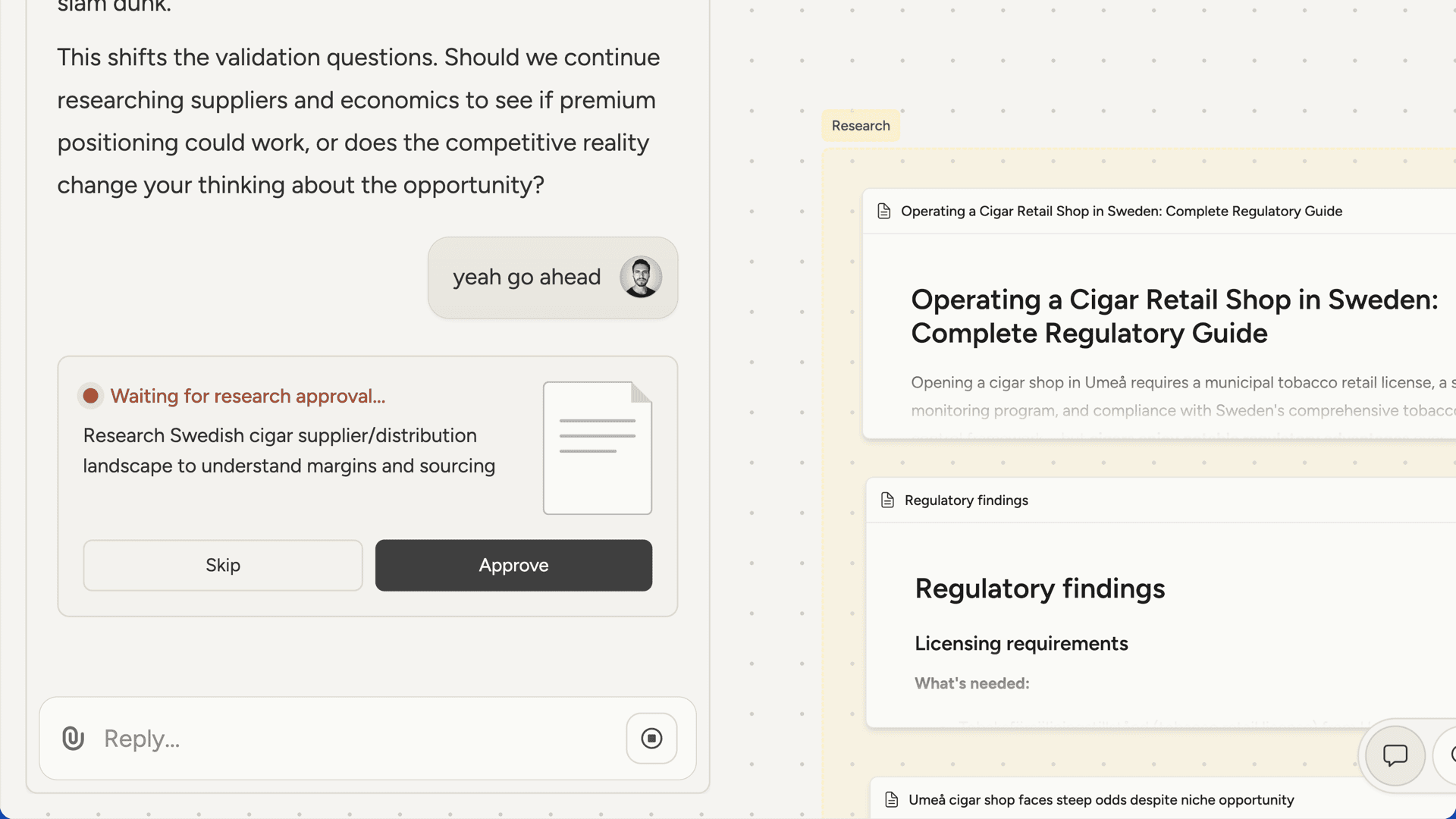Open Operating a Cigar Retail Shop card title
This screenshot has width=1456, height=819.
tap(1121, 211)
